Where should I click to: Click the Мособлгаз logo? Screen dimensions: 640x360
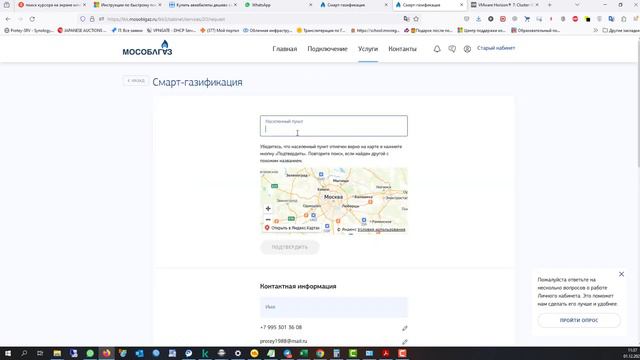147,48
